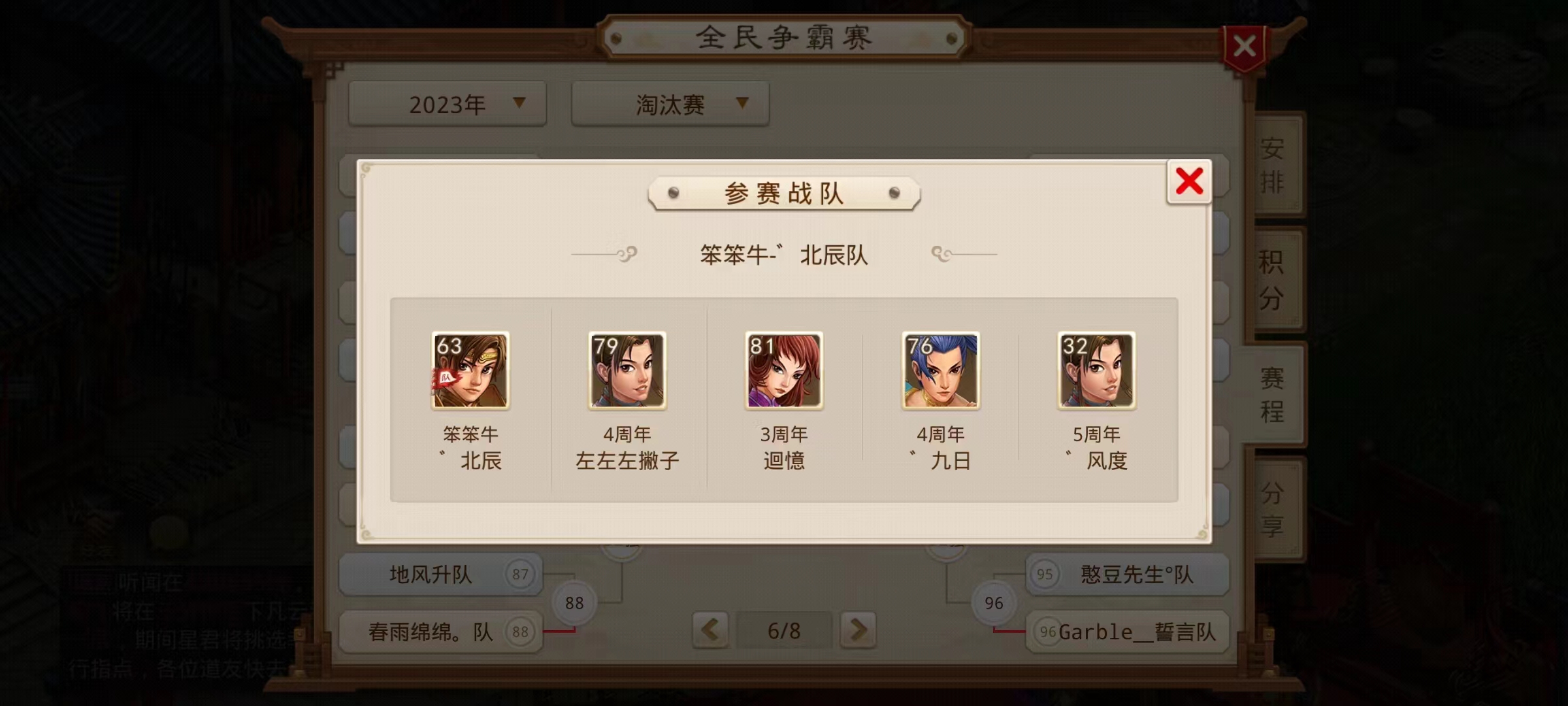The image size is (1568, 706).
Task: Open the 分享 side tab
Action: pyautogui.click(x=1272, y=510)
